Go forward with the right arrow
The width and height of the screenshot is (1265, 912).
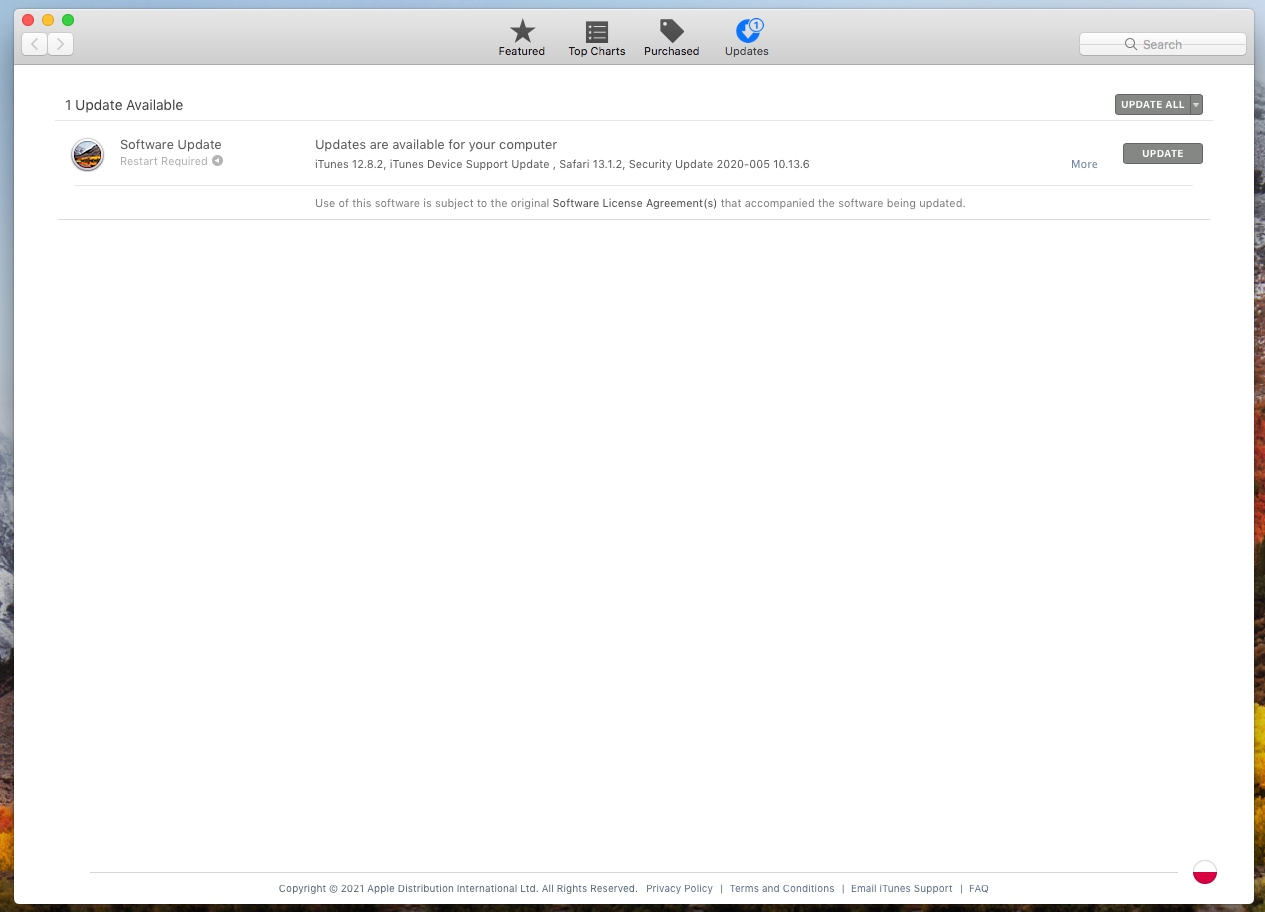[61, 44]
